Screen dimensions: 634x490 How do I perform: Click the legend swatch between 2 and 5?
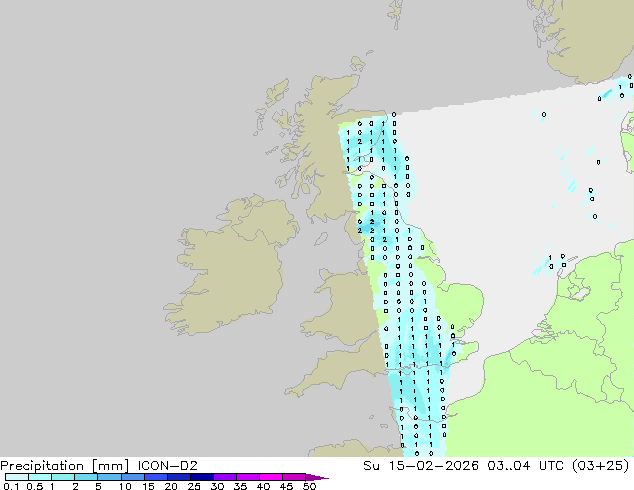tap(86, 477)
